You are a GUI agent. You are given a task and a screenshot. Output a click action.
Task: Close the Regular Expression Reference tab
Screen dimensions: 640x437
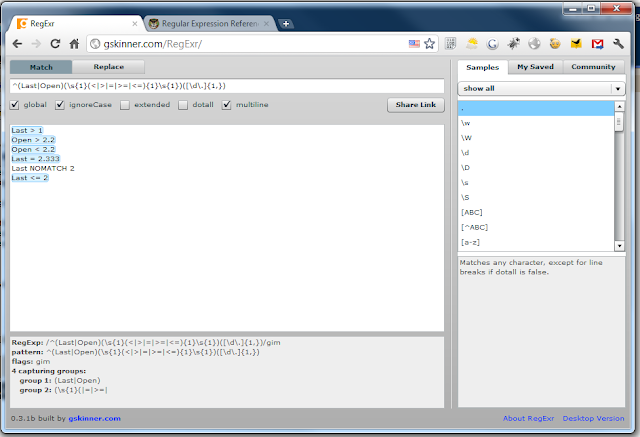click(266, 24)
